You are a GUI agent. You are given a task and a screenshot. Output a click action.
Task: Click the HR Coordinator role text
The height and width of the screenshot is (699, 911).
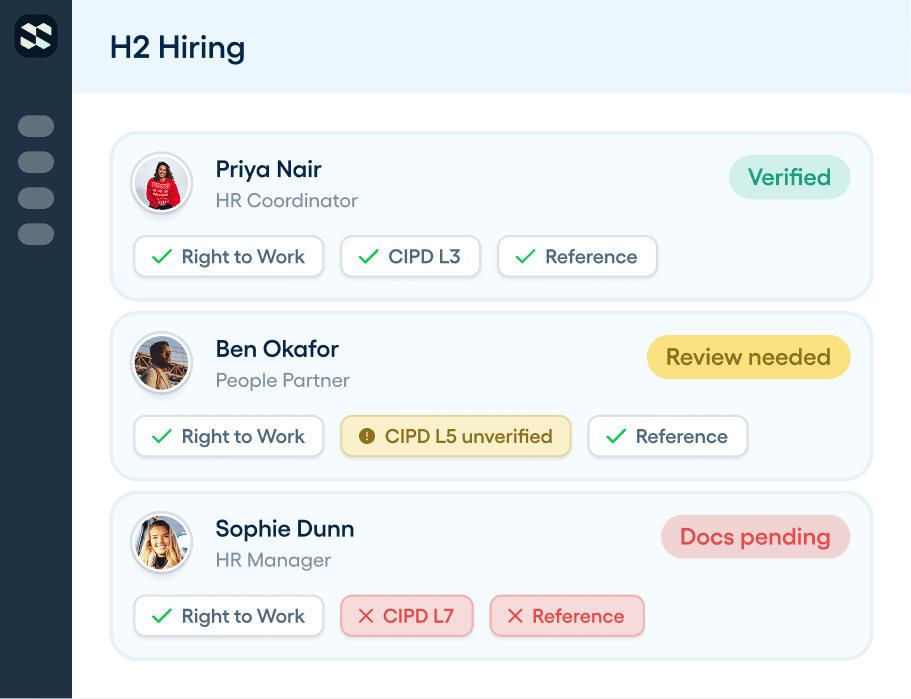286,200
